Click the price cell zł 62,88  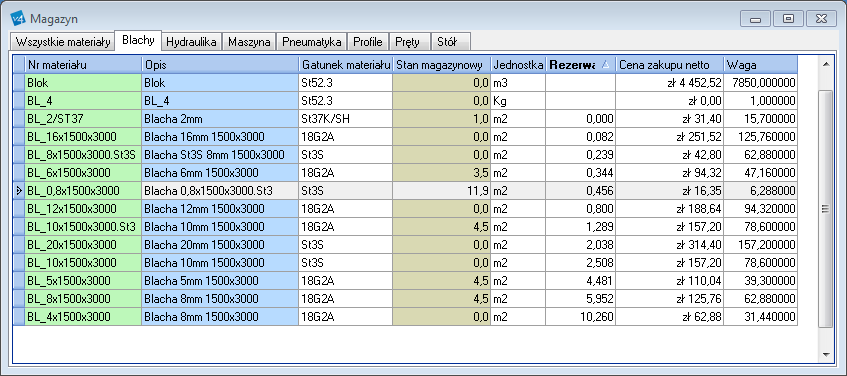pyautogui.click(x=670, y=317)
